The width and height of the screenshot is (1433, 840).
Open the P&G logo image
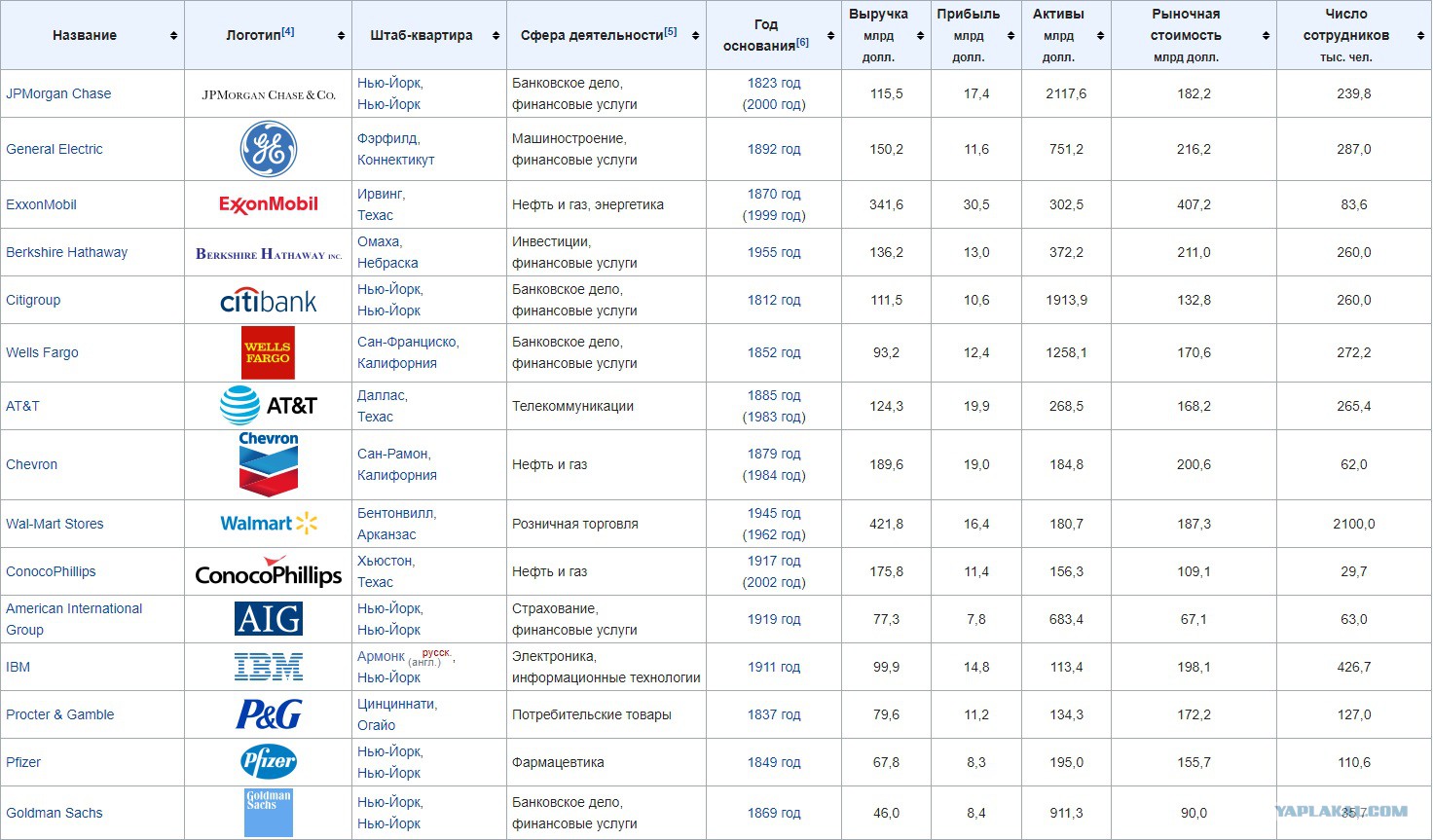point(269,714)
